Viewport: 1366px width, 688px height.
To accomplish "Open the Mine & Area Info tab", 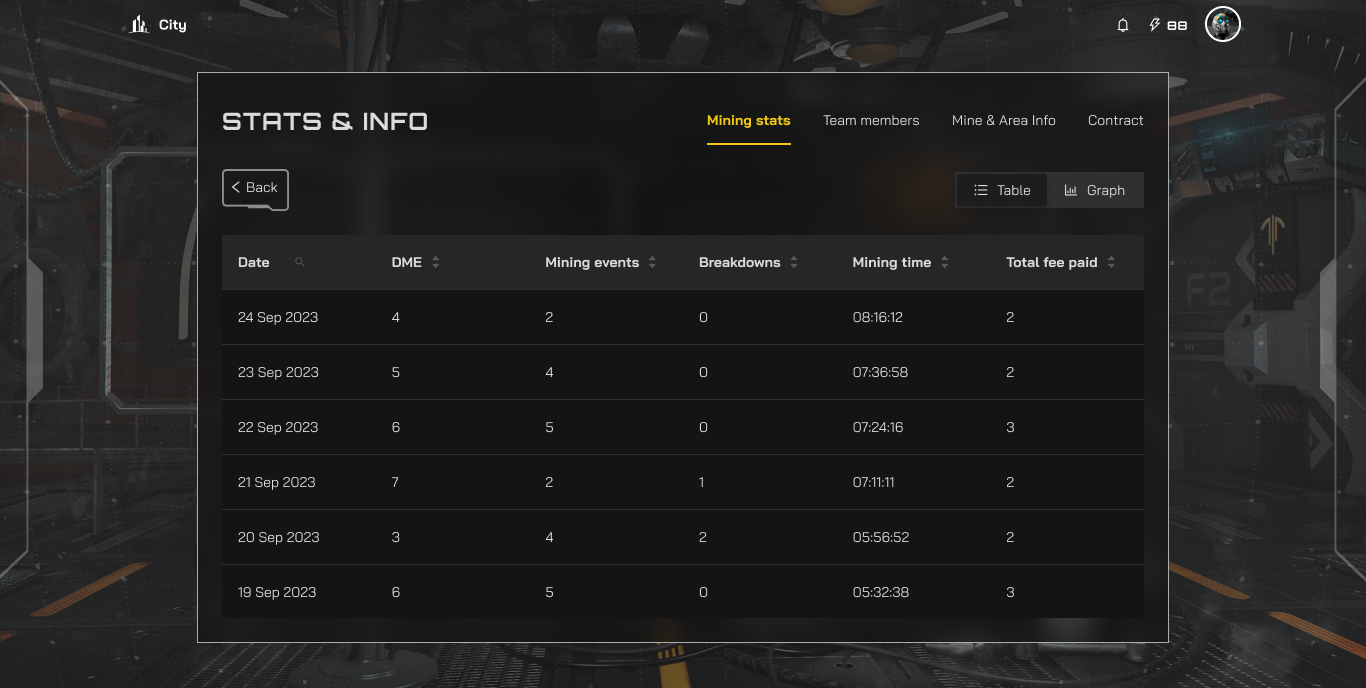I will click(1004, 120).
